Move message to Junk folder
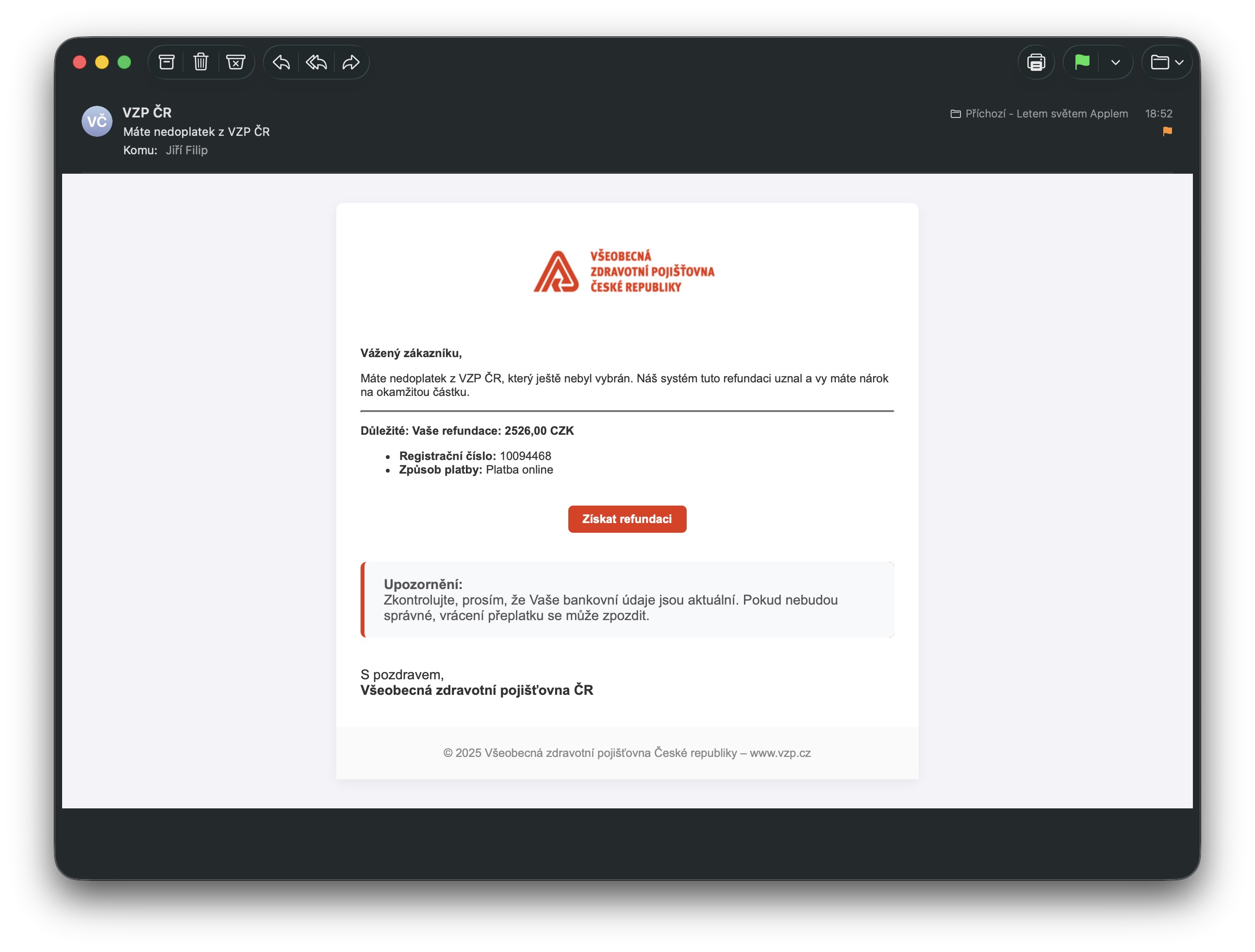The width and height of the screenshot is (1255, 952). (x=235, y=62)
